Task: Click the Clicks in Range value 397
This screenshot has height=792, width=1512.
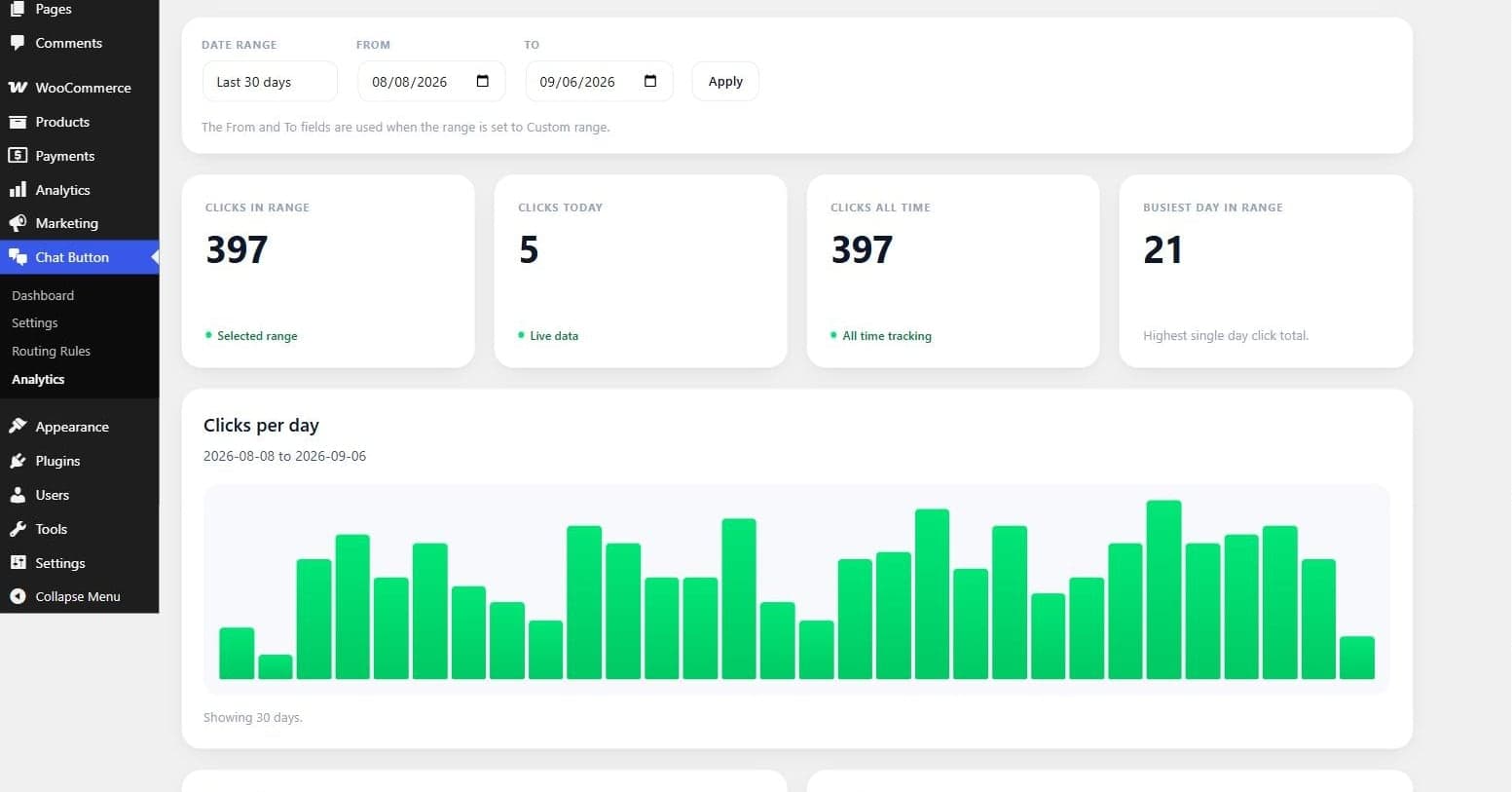Action: 237,250
